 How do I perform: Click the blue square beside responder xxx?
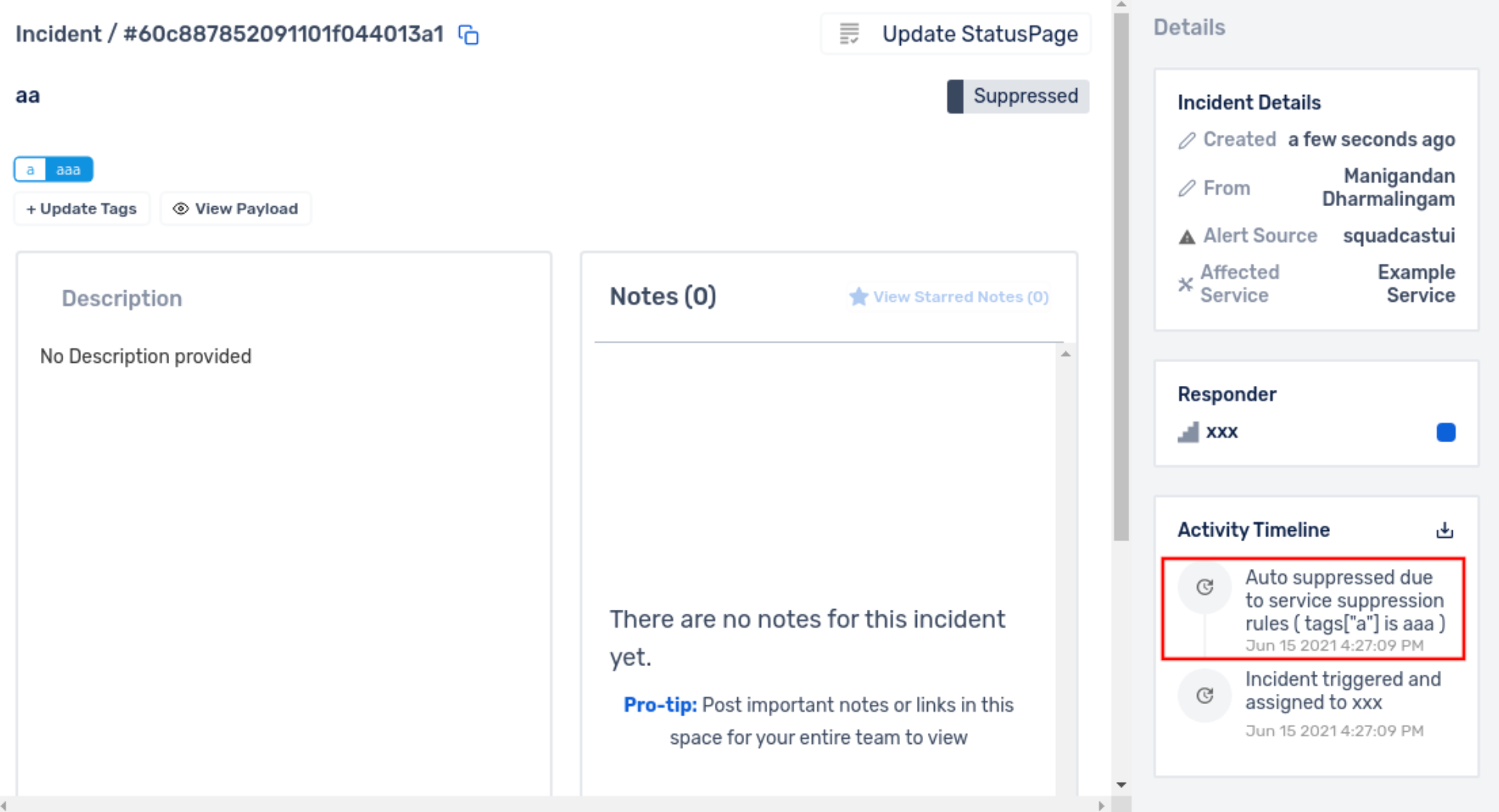point(1445,432)
